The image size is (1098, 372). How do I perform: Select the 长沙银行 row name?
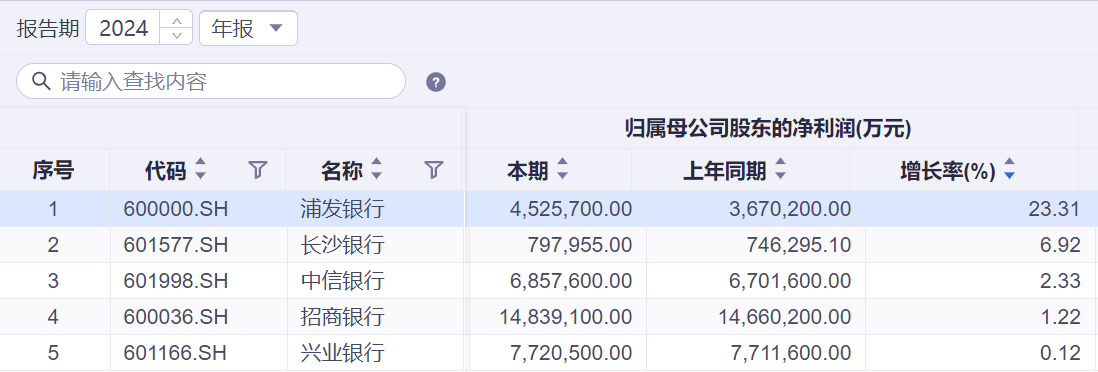tap(342, 244)
